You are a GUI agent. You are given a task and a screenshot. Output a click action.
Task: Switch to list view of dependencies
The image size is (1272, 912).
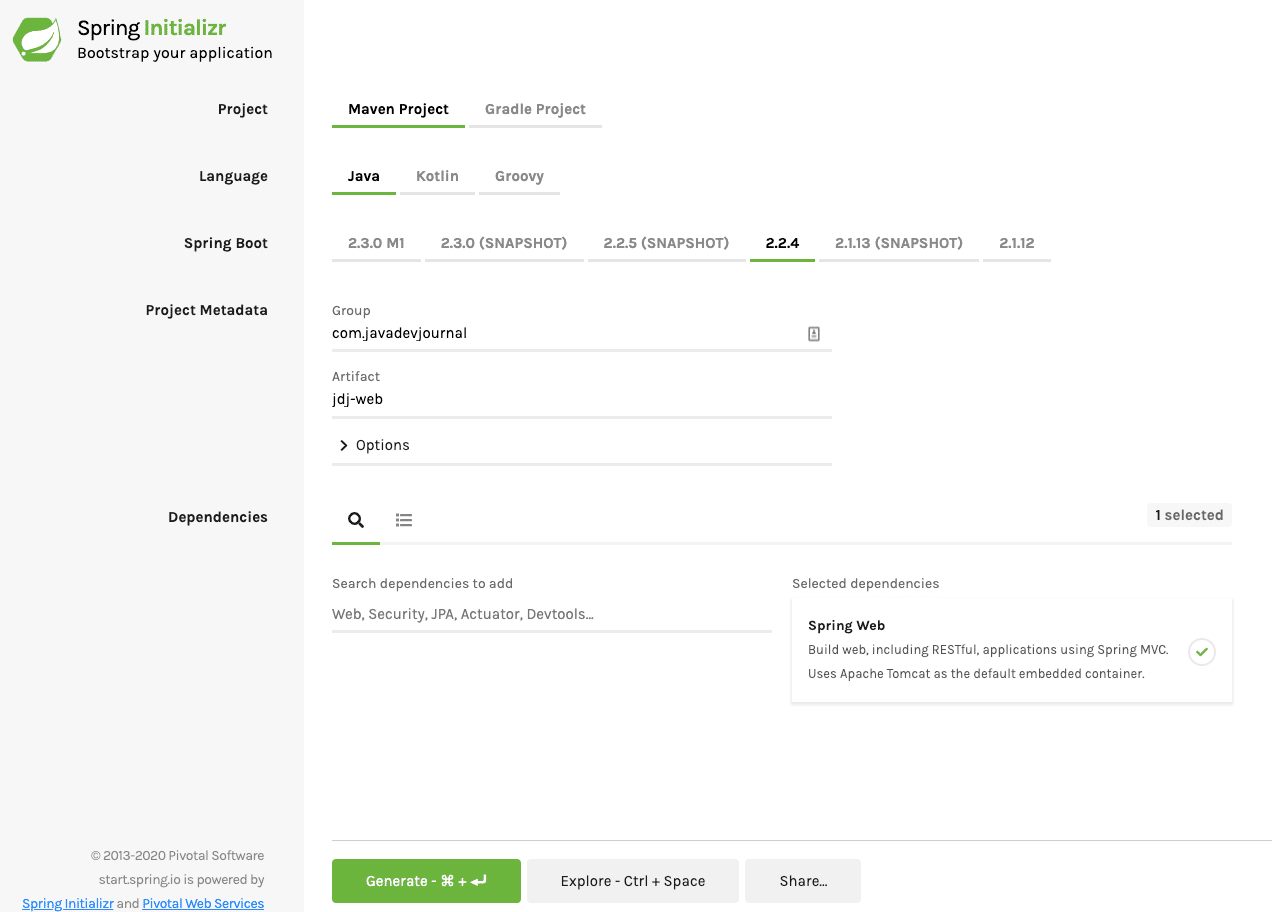(404, 519)
